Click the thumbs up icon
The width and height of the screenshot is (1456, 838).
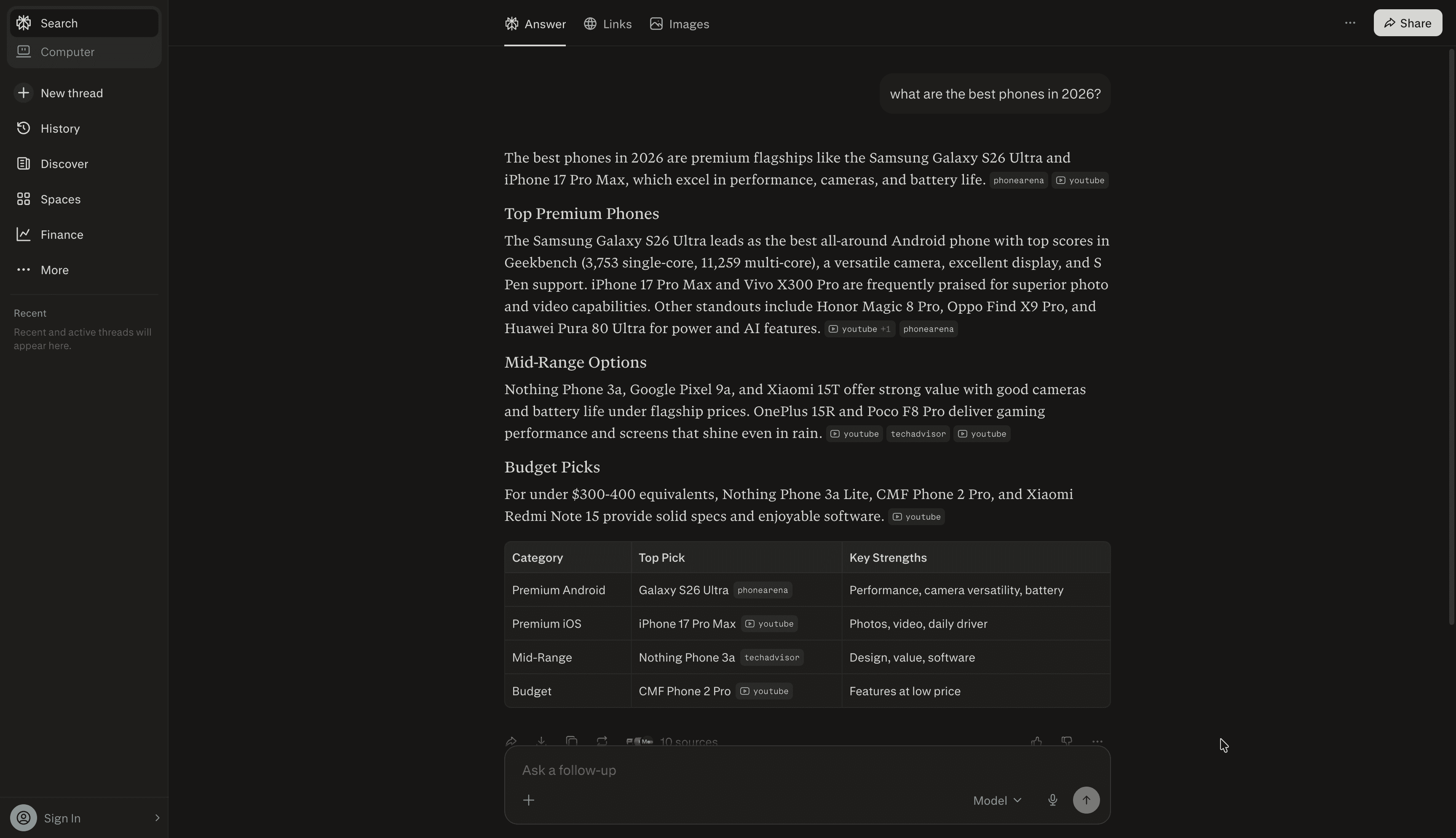point(1036,741)
